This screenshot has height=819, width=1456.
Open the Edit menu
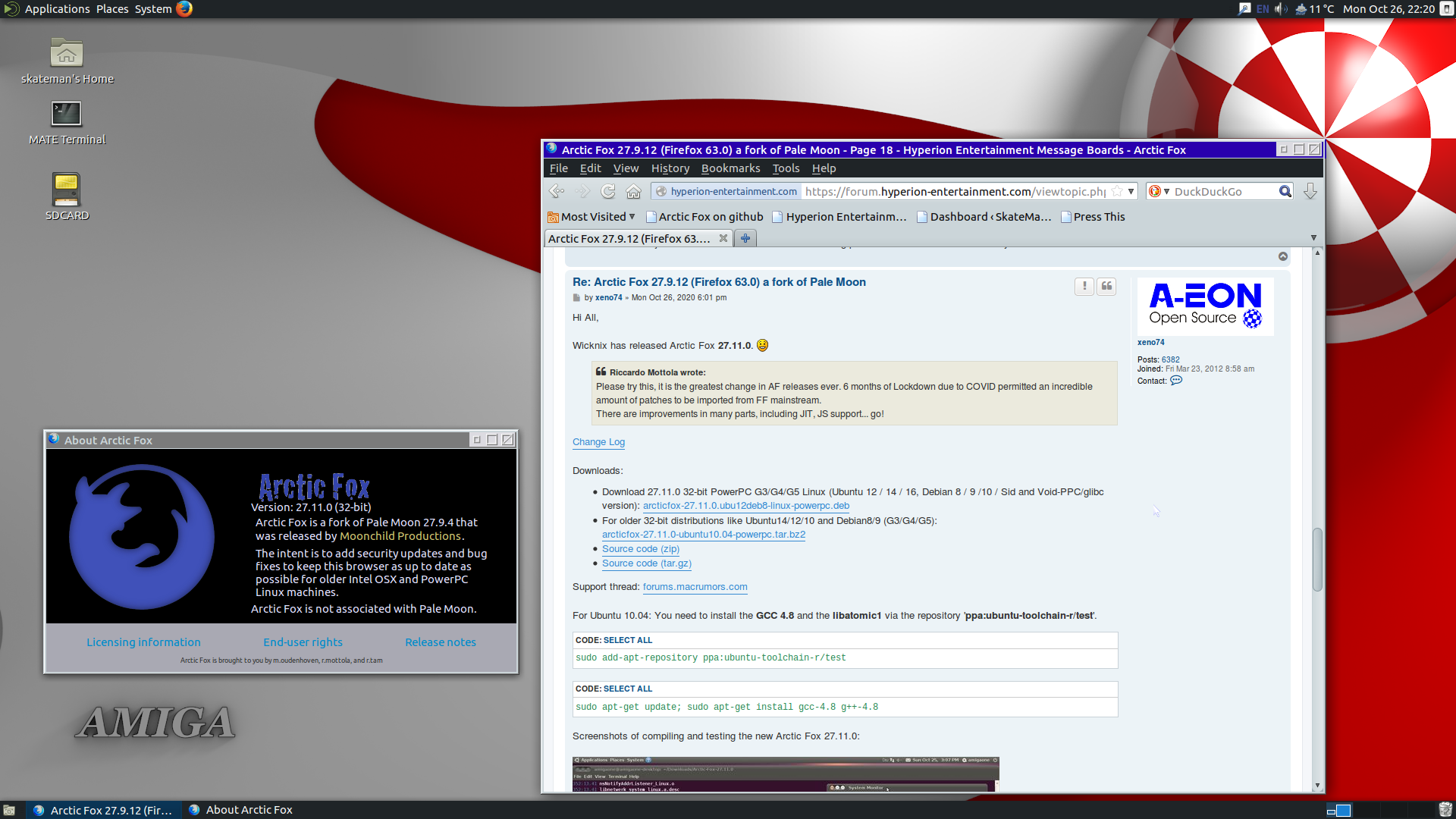point(590,168)
